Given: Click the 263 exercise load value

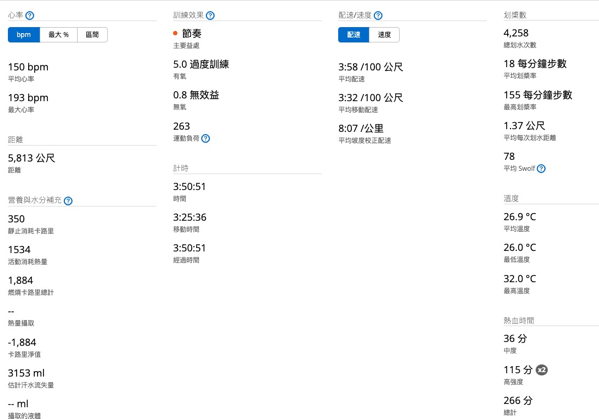Looking at the screenshot, I should (181, 126).
